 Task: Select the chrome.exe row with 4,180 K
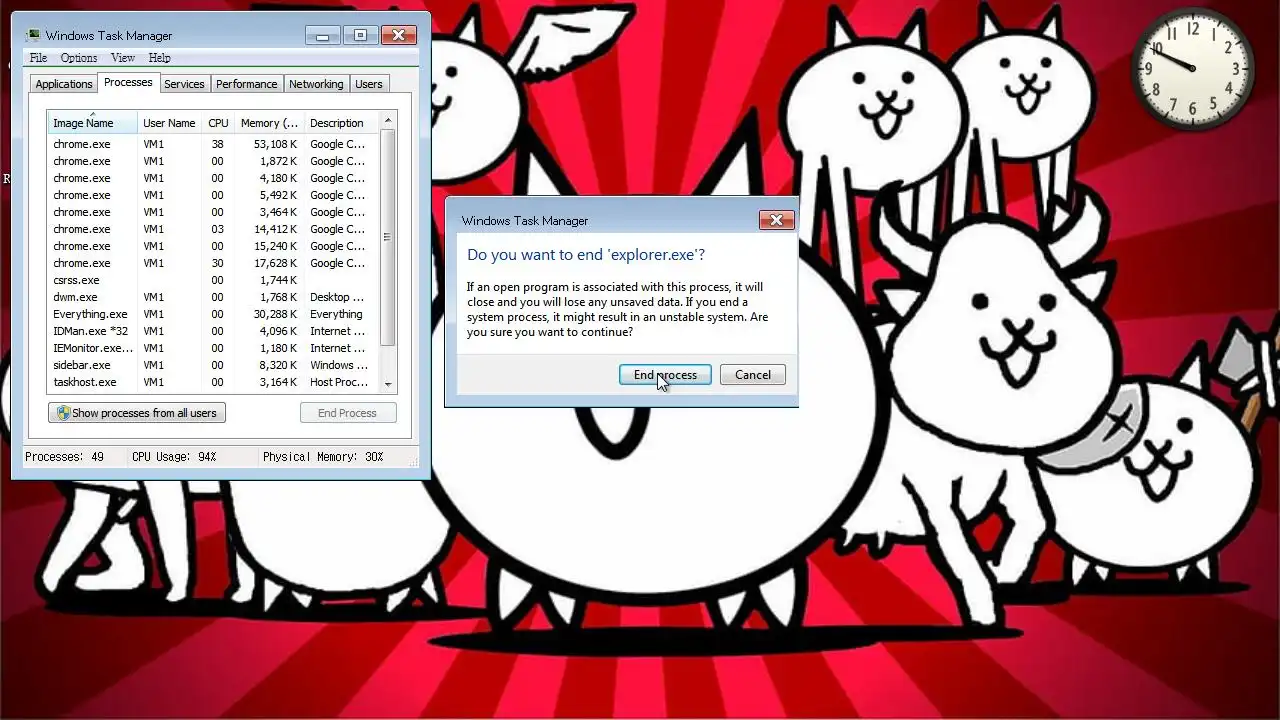pyautogui.click(x=214, y=178)
